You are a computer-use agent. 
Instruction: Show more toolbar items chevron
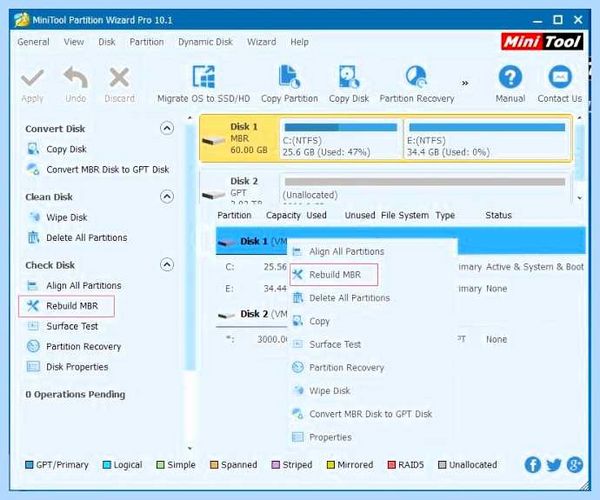click(465, 83)
